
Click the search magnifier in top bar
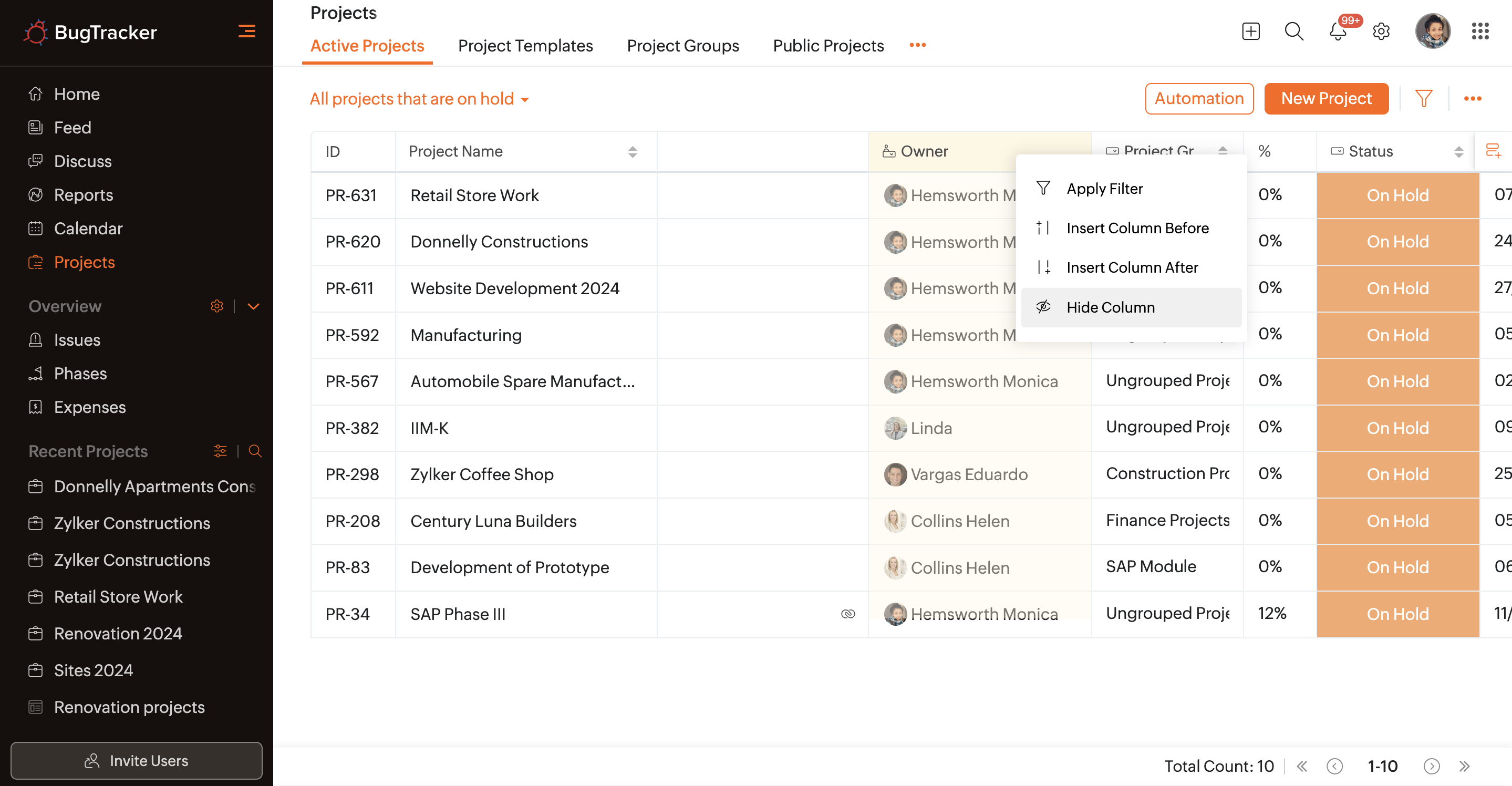coord(1293,31)
